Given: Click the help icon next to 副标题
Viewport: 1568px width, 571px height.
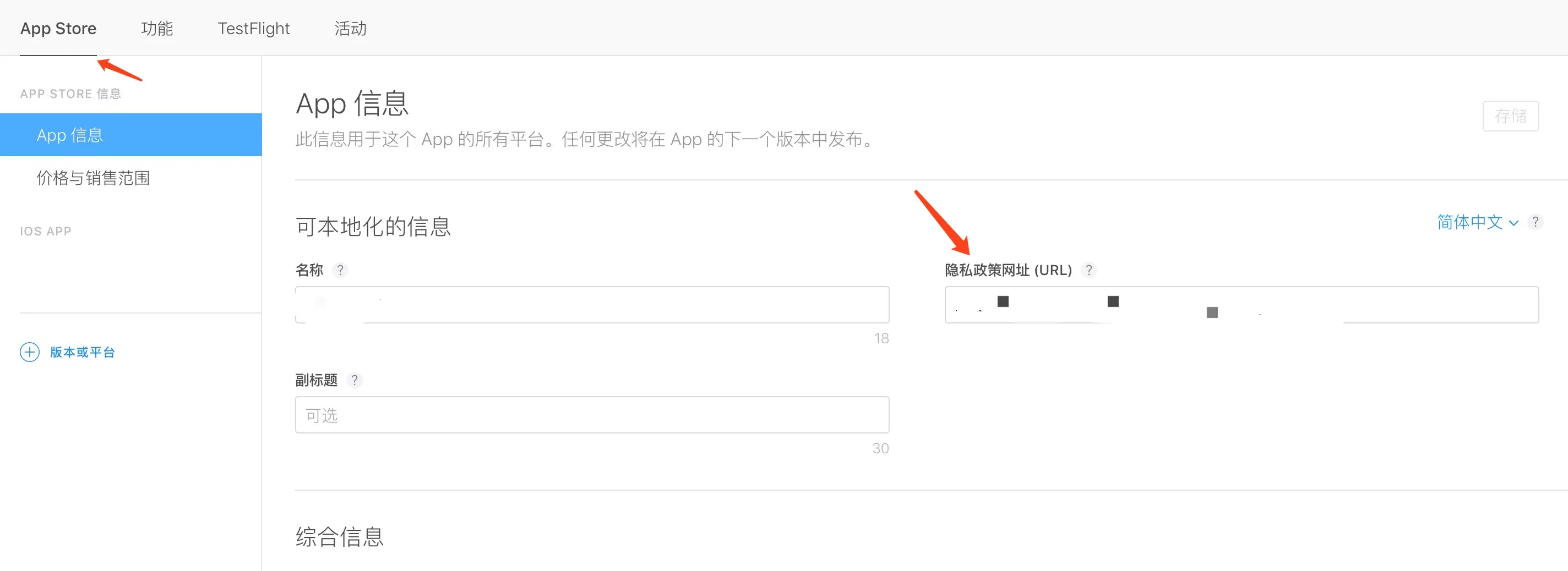Looking at the screenshot, I should [354, 380].
